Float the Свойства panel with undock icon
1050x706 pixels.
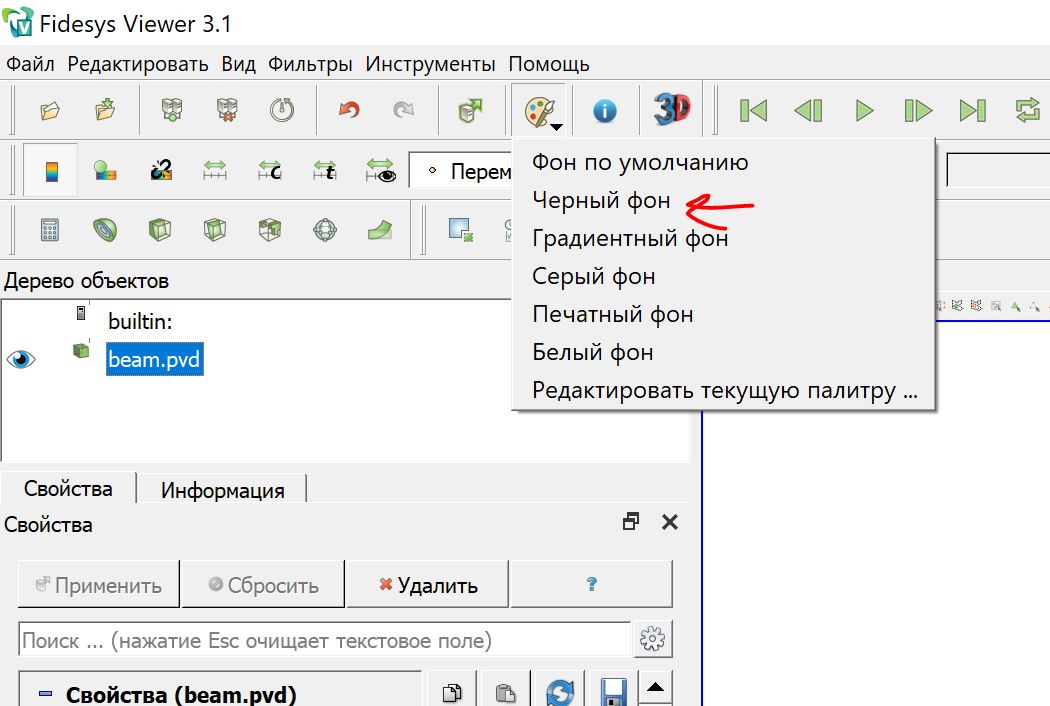[x=631, y=522]
